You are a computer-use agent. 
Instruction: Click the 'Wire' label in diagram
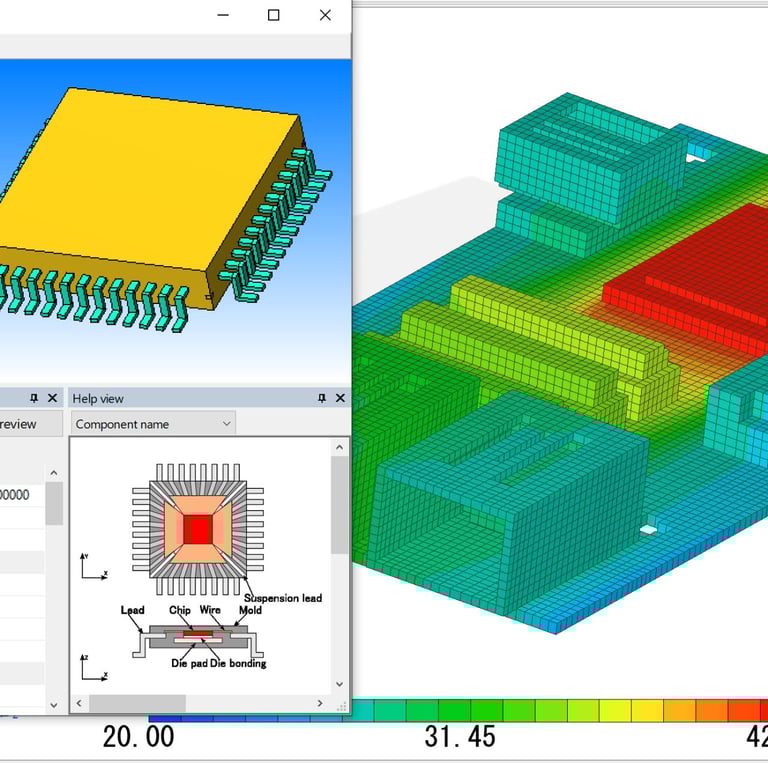(x=210, y=610)
